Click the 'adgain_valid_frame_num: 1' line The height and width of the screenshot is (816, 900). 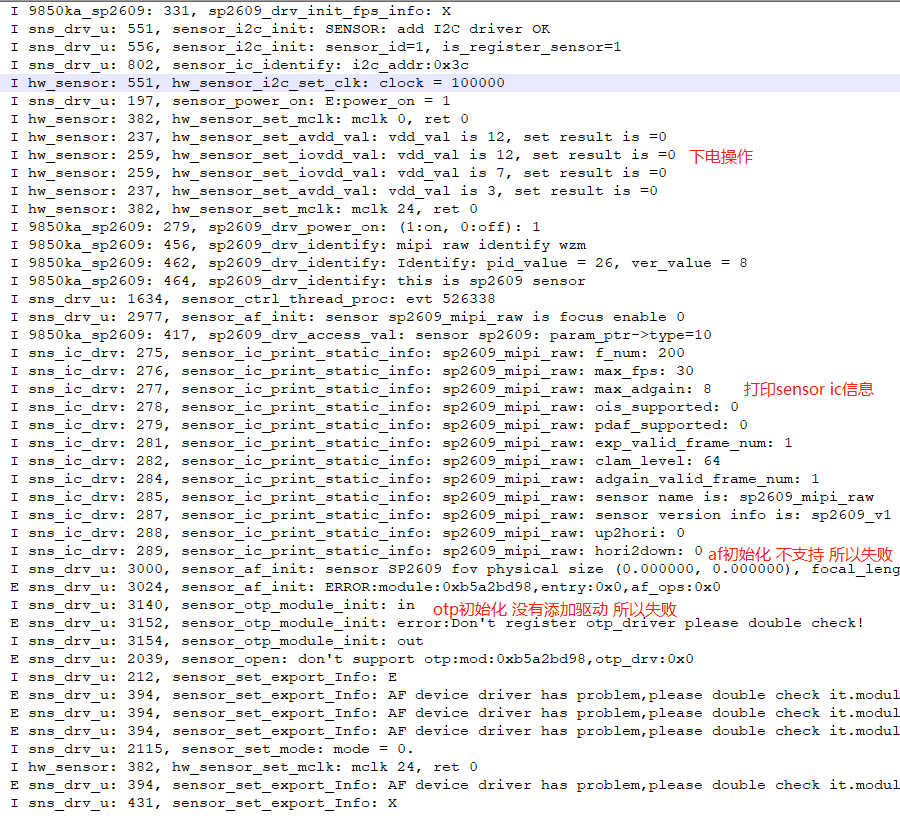(415, 479)
